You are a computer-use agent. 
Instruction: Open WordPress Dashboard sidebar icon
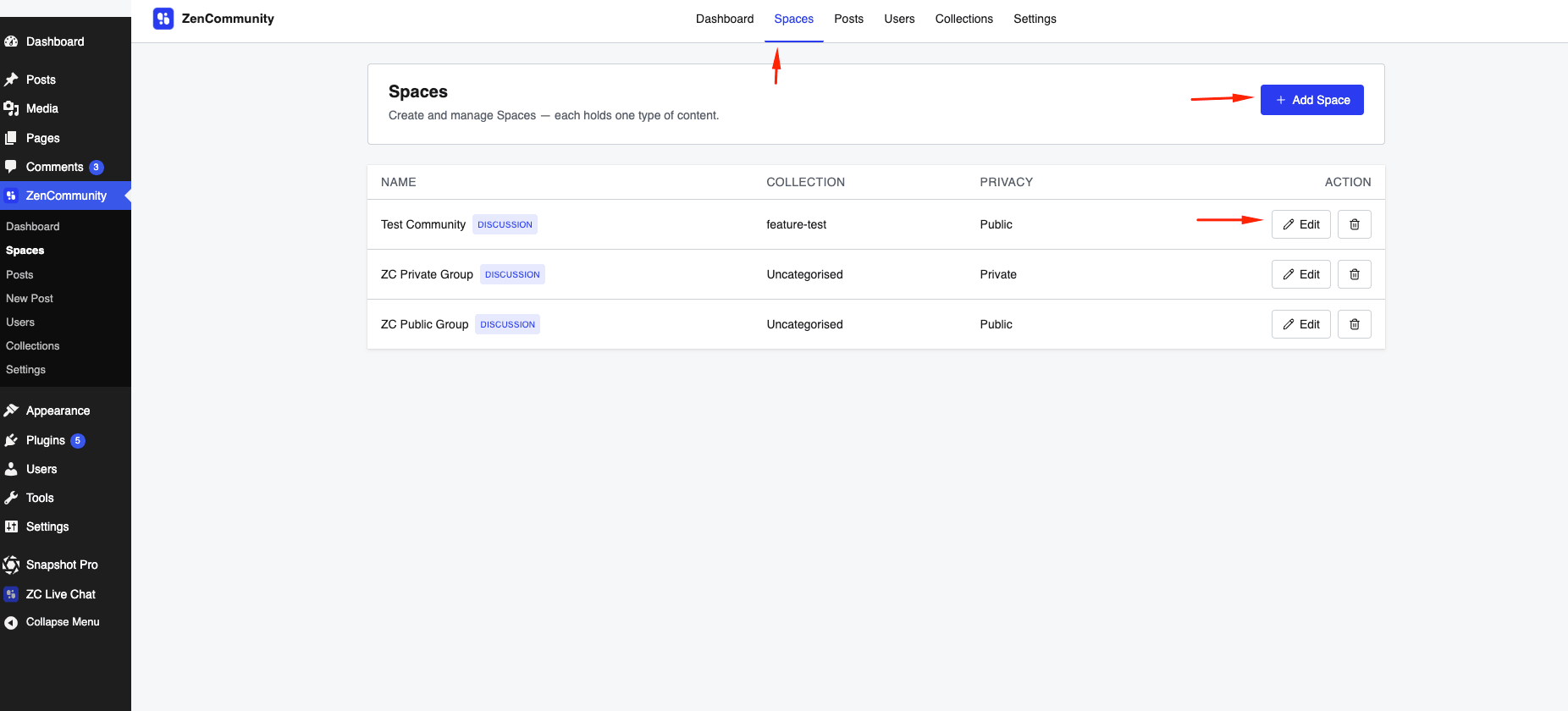(x=11, y=41)
